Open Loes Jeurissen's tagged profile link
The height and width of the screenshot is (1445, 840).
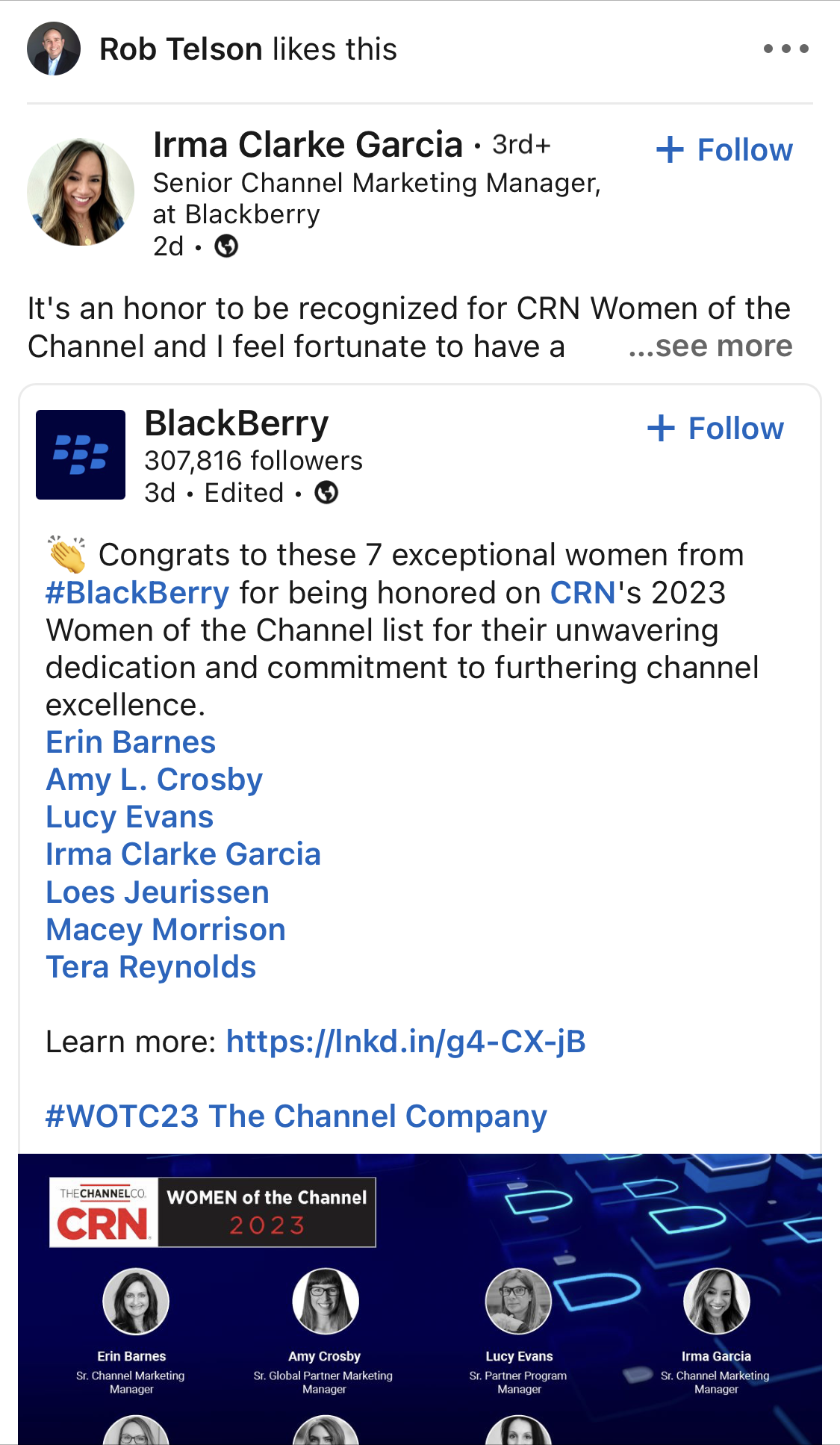coord(158,892)
